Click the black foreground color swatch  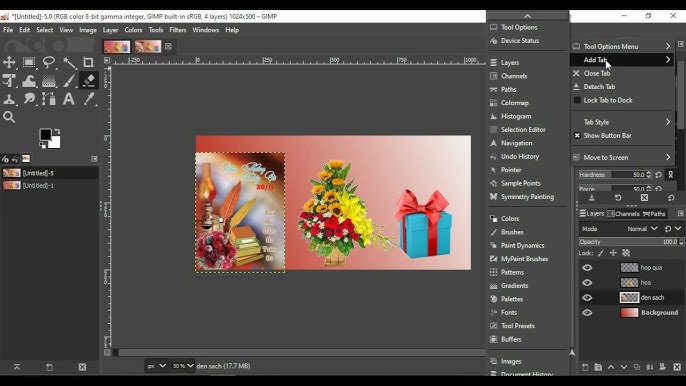pos(45,134)
